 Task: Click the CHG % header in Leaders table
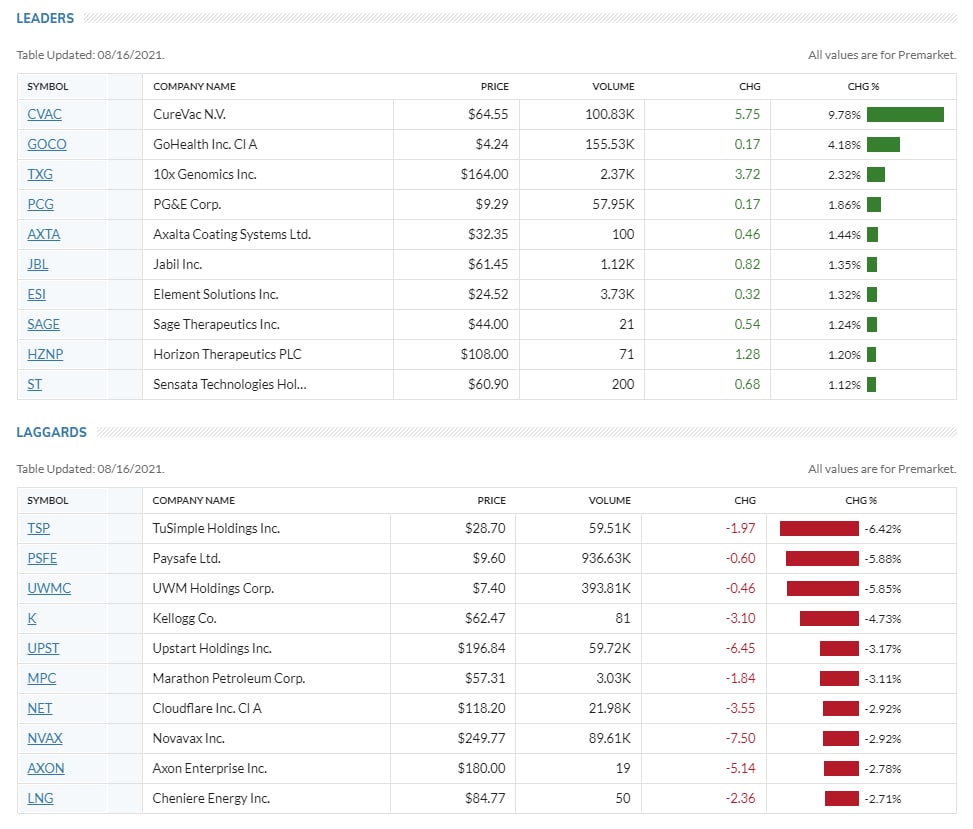(x=863, y=86)
